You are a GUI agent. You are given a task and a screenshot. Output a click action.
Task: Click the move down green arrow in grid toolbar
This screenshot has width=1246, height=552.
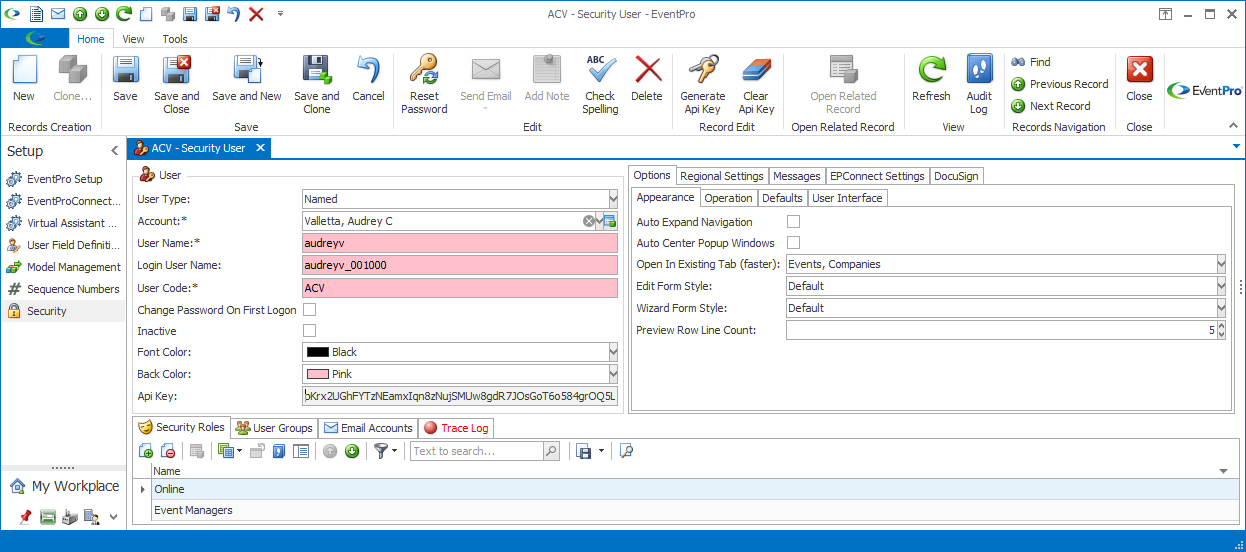coord(352,451)
